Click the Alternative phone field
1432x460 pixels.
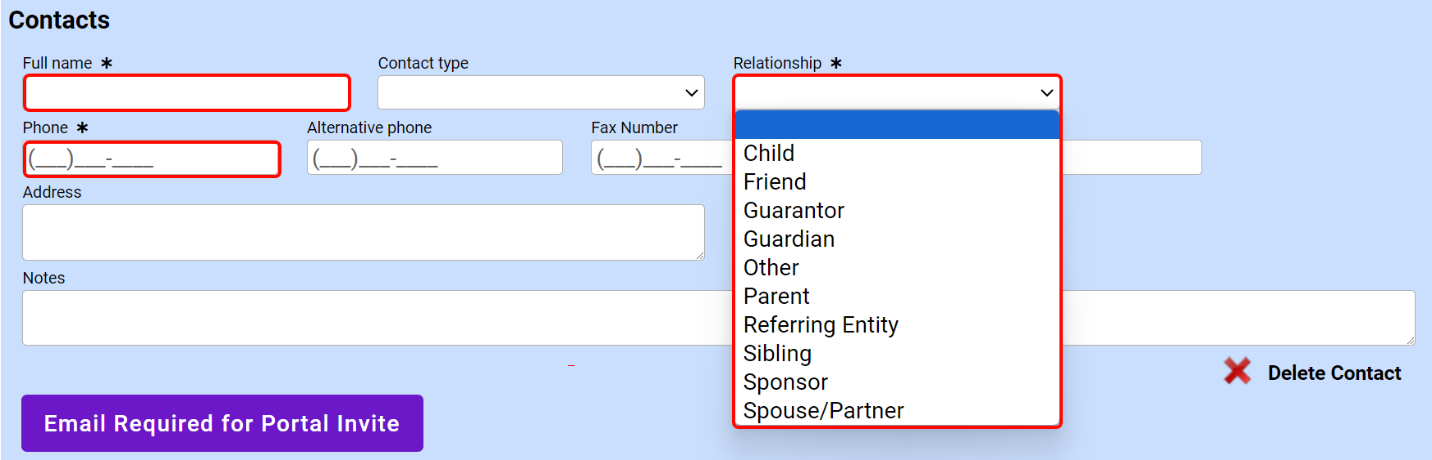tap(434, 158)
